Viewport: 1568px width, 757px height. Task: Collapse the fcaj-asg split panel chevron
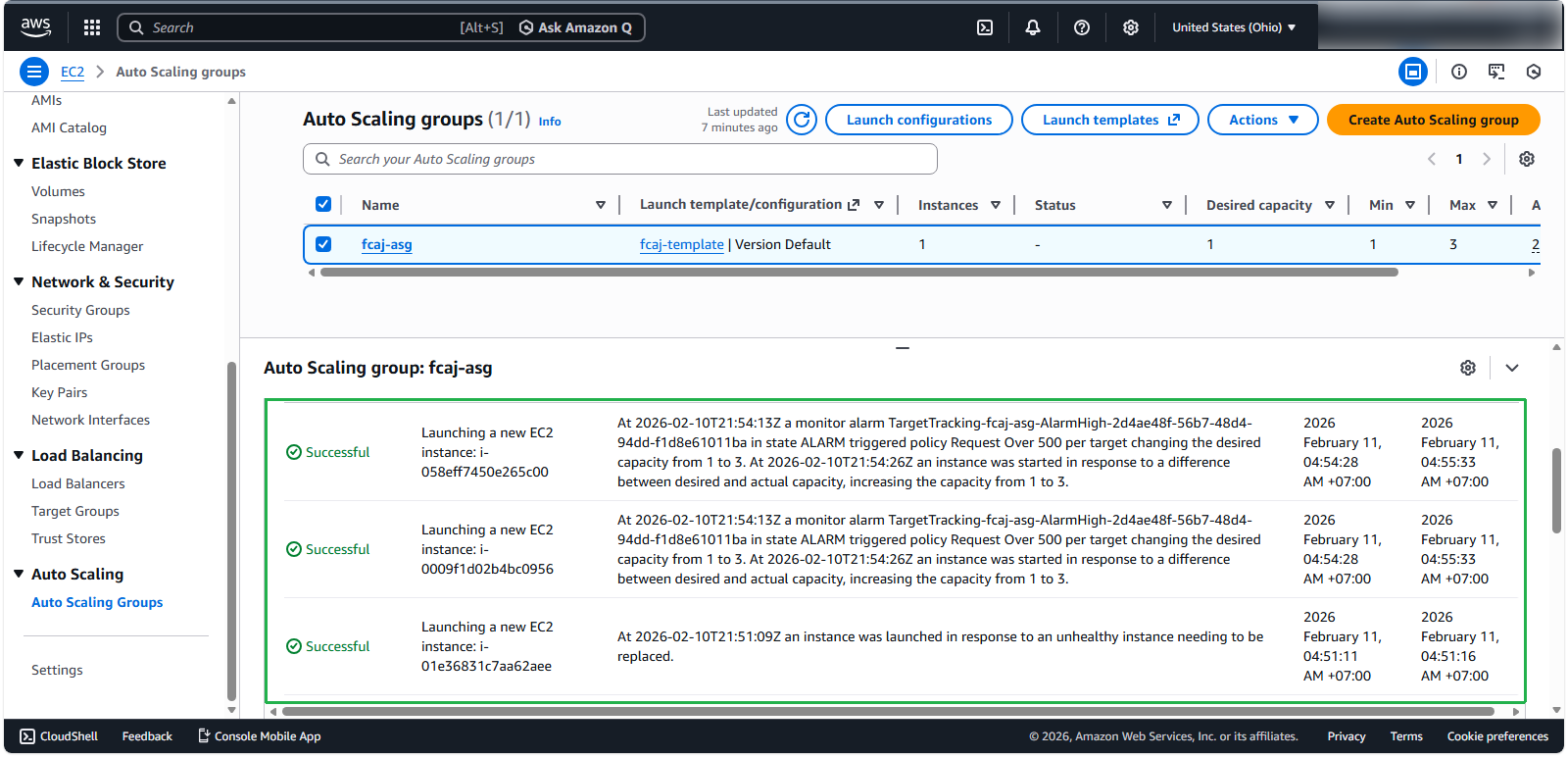pyautogui.click(x=1512, y=368)
